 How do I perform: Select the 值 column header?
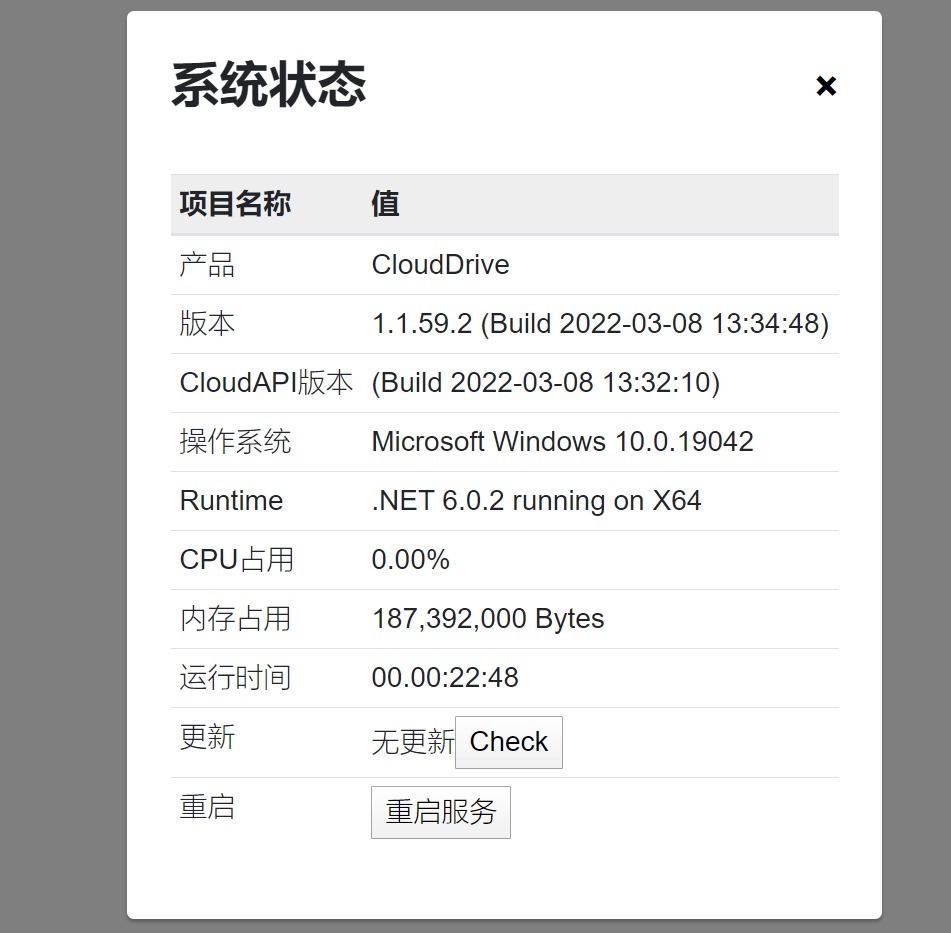(x=385, y=204)
